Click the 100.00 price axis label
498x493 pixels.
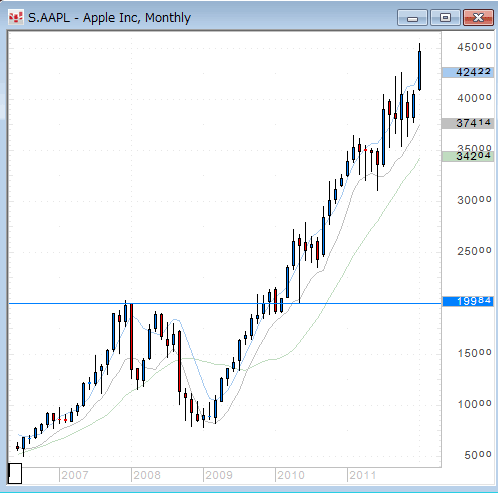click(474, 404)
